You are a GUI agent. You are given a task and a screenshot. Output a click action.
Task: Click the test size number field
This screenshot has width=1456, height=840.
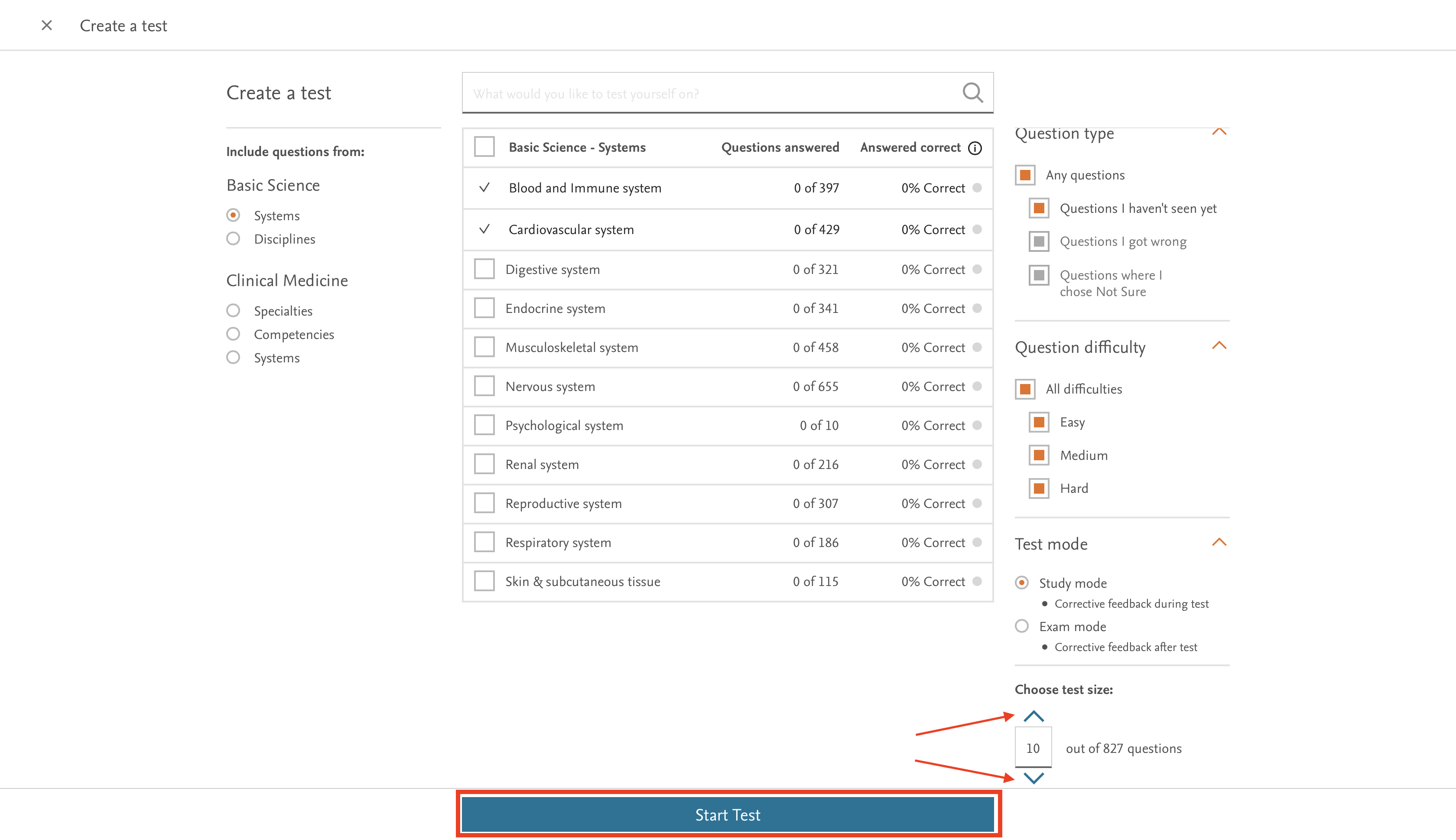[1033, 748]
